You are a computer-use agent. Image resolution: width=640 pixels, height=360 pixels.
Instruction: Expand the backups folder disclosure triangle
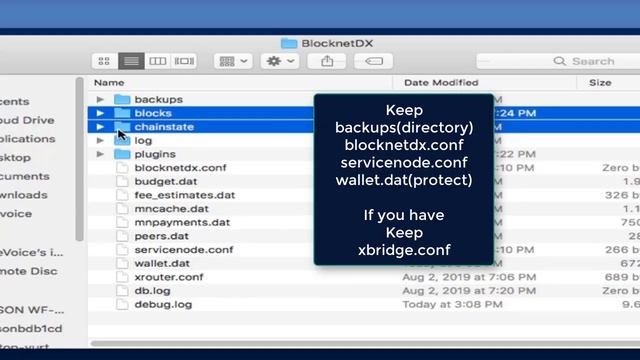pos(100,99)
